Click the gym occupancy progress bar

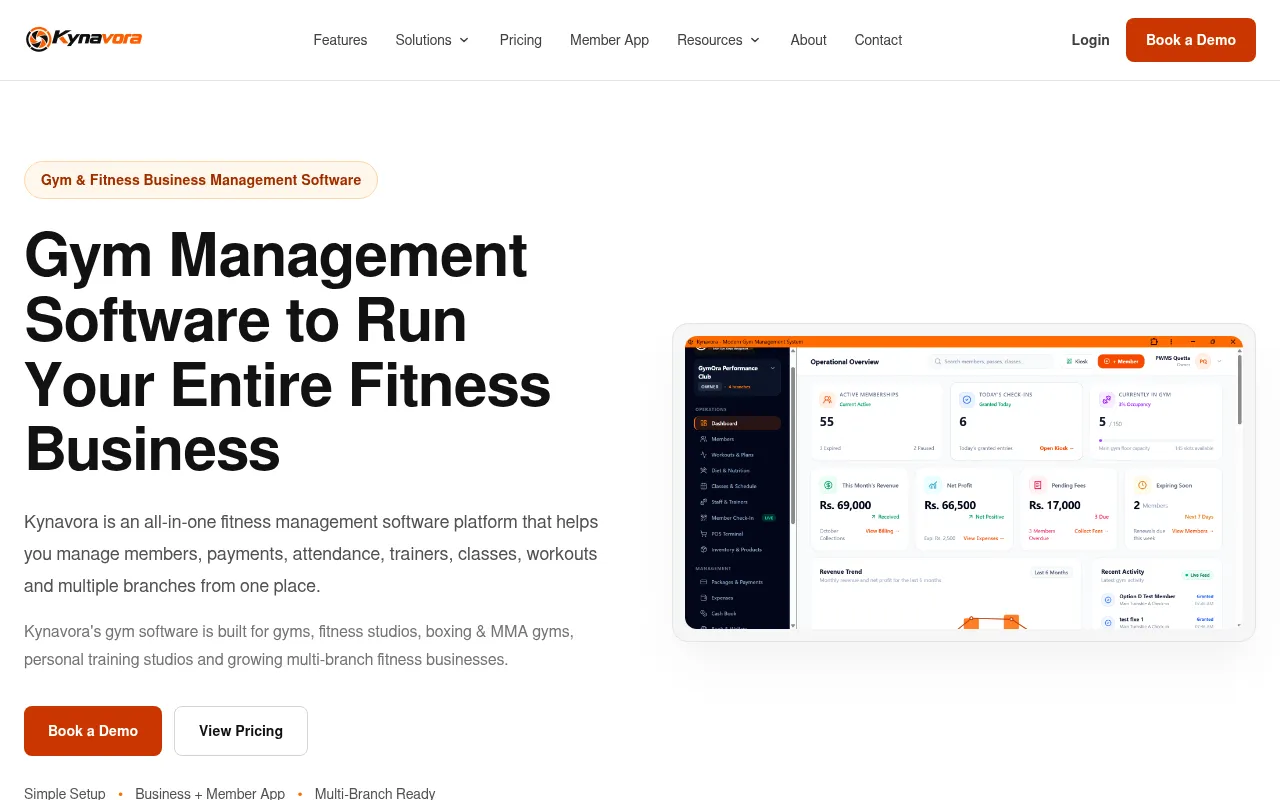pyautogui.click(x=1156, y=440)
